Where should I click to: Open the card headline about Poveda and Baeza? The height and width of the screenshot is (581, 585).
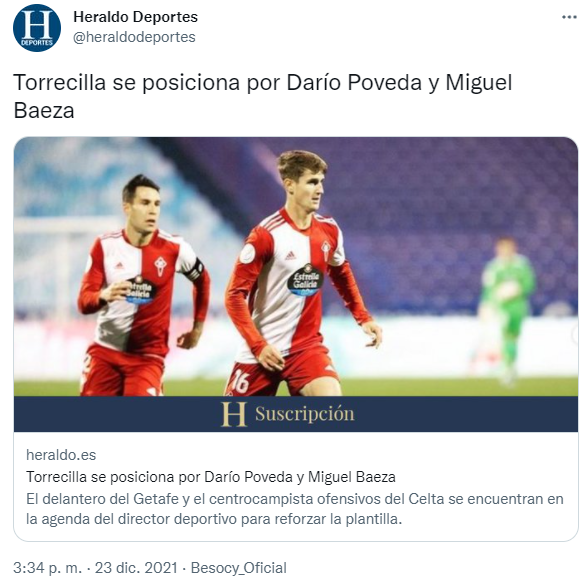(211, 477)
